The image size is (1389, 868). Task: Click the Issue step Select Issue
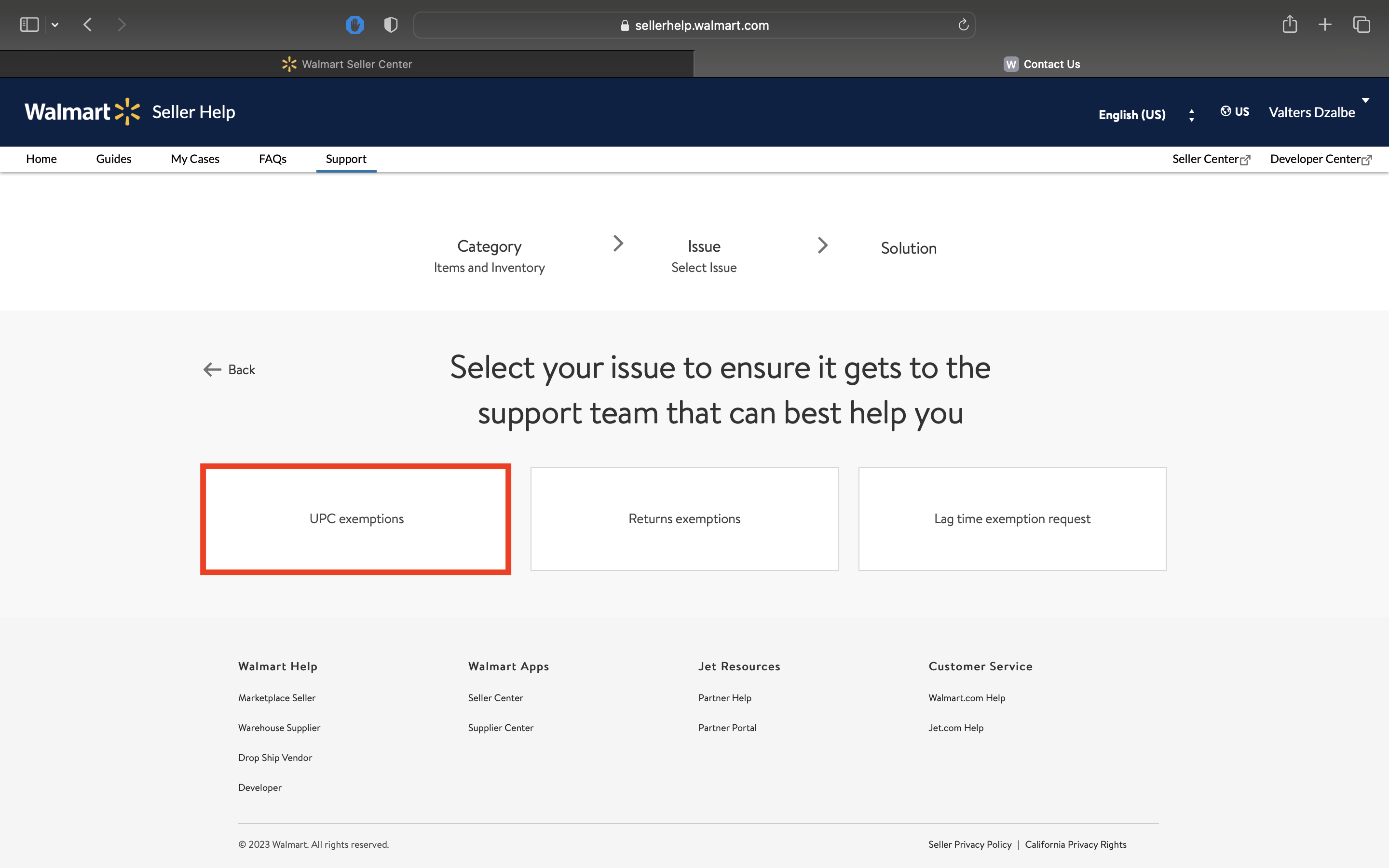[704, 256]
